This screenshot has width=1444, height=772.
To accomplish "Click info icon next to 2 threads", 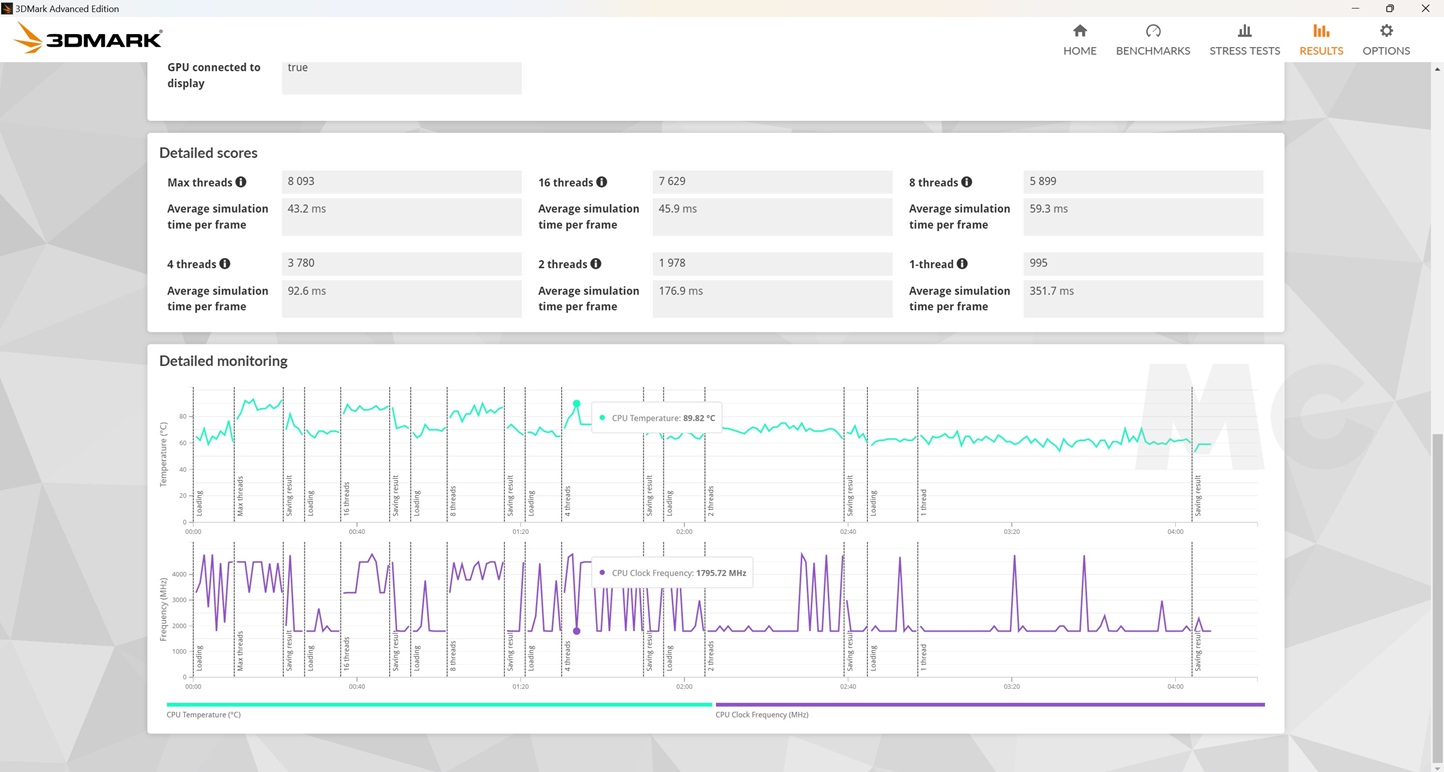I will click(x=596, y=264).
